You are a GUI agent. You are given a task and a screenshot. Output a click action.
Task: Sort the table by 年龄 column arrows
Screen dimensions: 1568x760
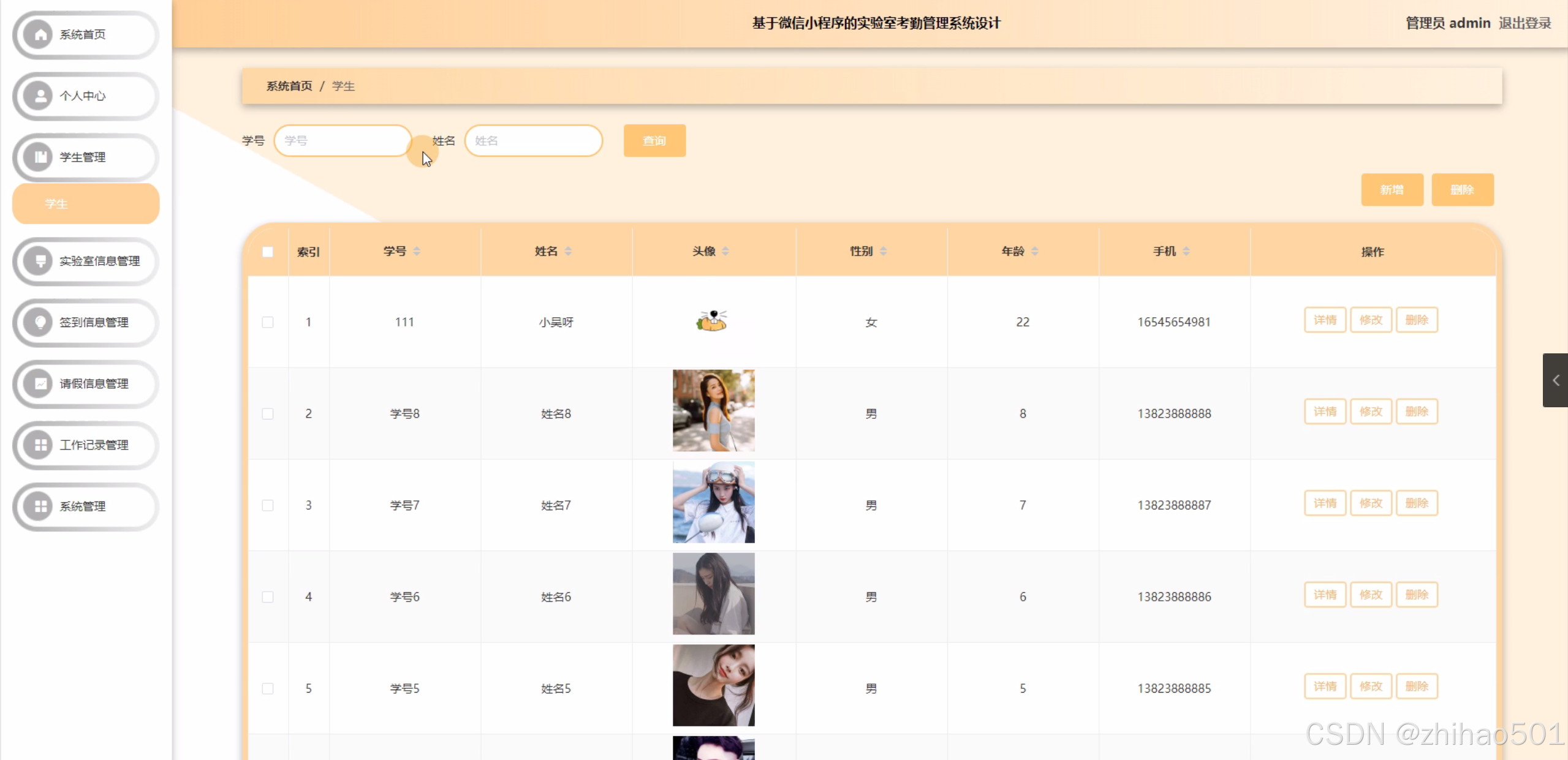click(1035, 251)
